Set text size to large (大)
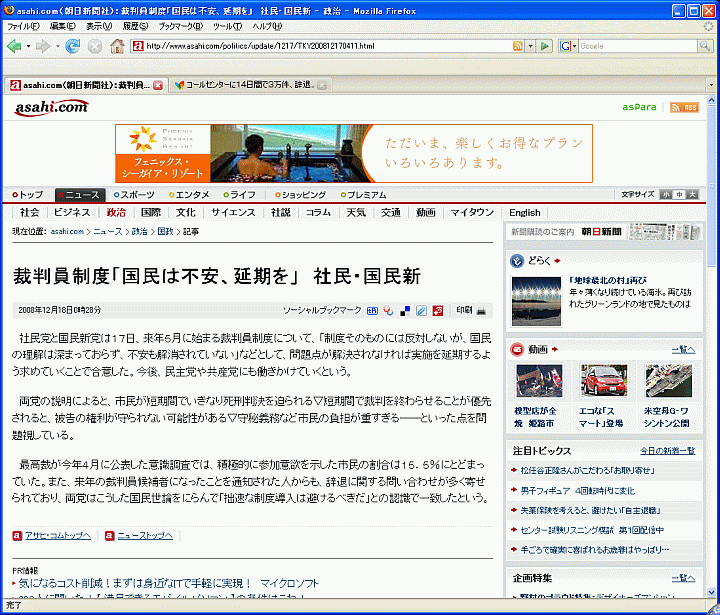 (x=692, y=195)
